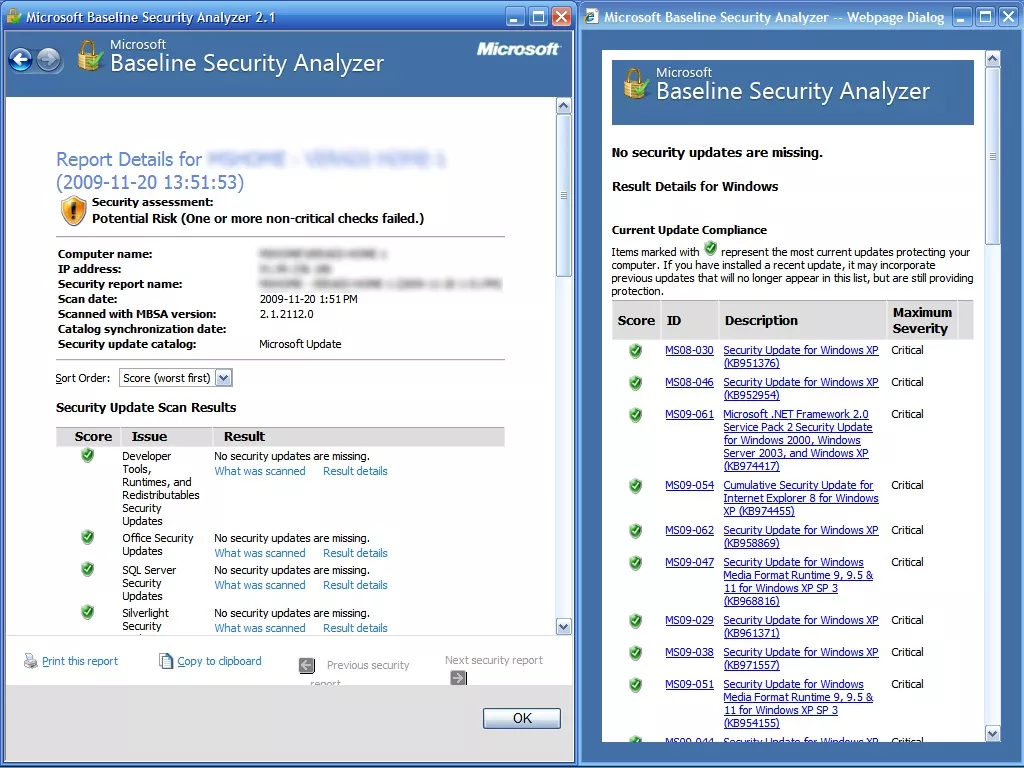Click green shield beside Silverlight Security row
This screenshot has height=768, width=1024.
[x=88, y=613]
